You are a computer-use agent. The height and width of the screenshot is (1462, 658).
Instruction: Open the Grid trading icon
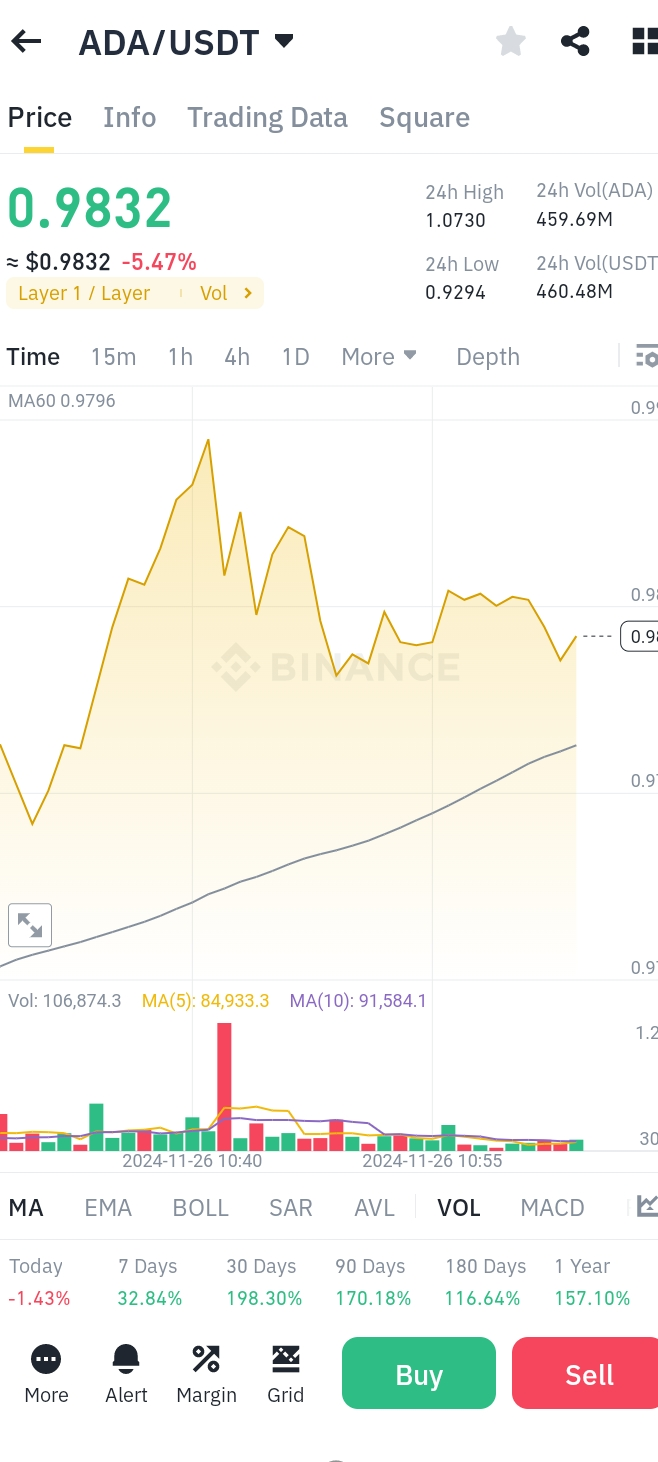pyautogui.click(x=285, y=1359)
